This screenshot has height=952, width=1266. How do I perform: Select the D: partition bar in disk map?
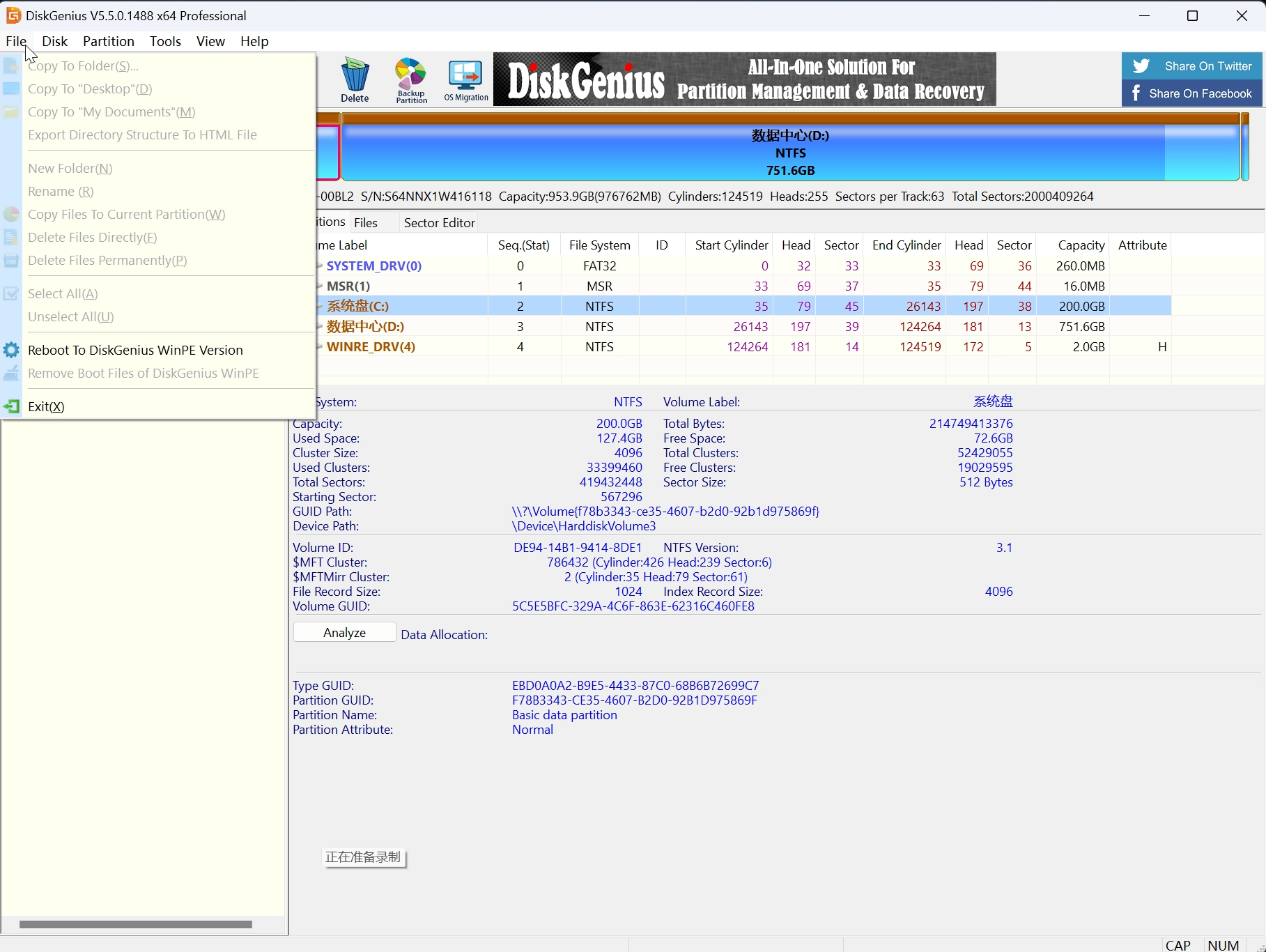[x=790, y=153]
